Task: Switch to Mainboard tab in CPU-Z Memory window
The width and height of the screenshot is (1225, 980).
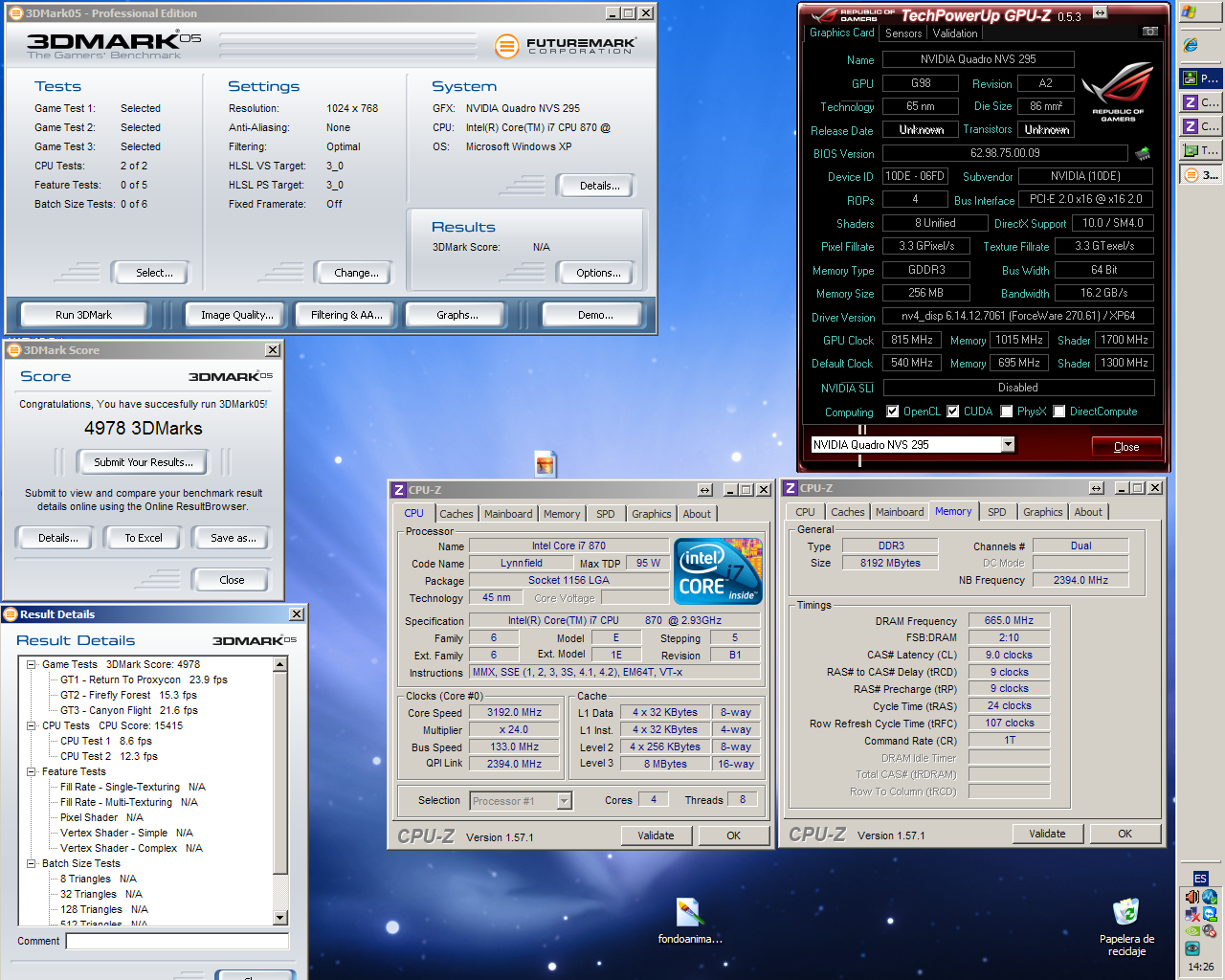Action: (x=900, y=512)
